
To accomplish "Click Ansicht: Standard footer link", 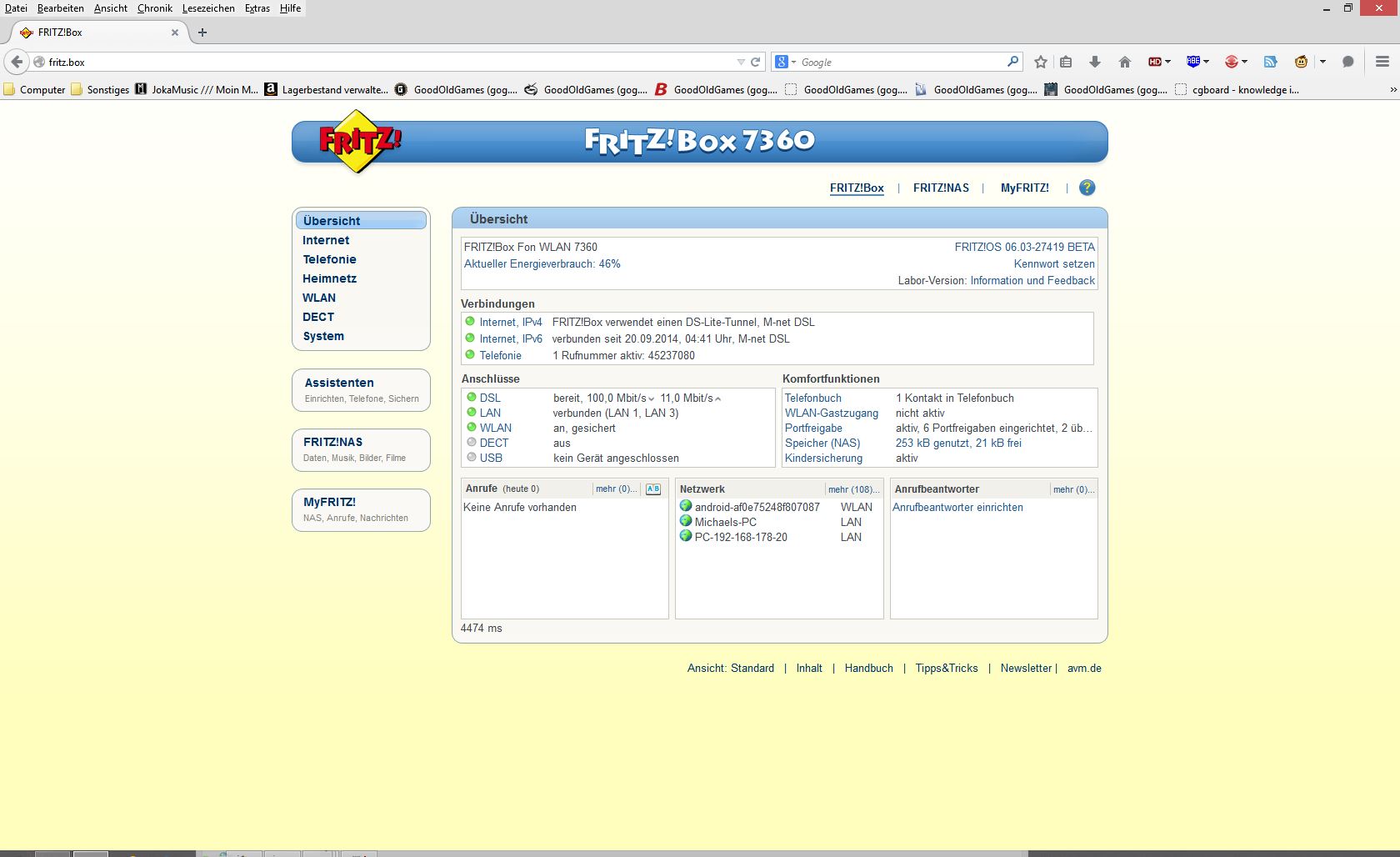I will (x=730, y=668).
